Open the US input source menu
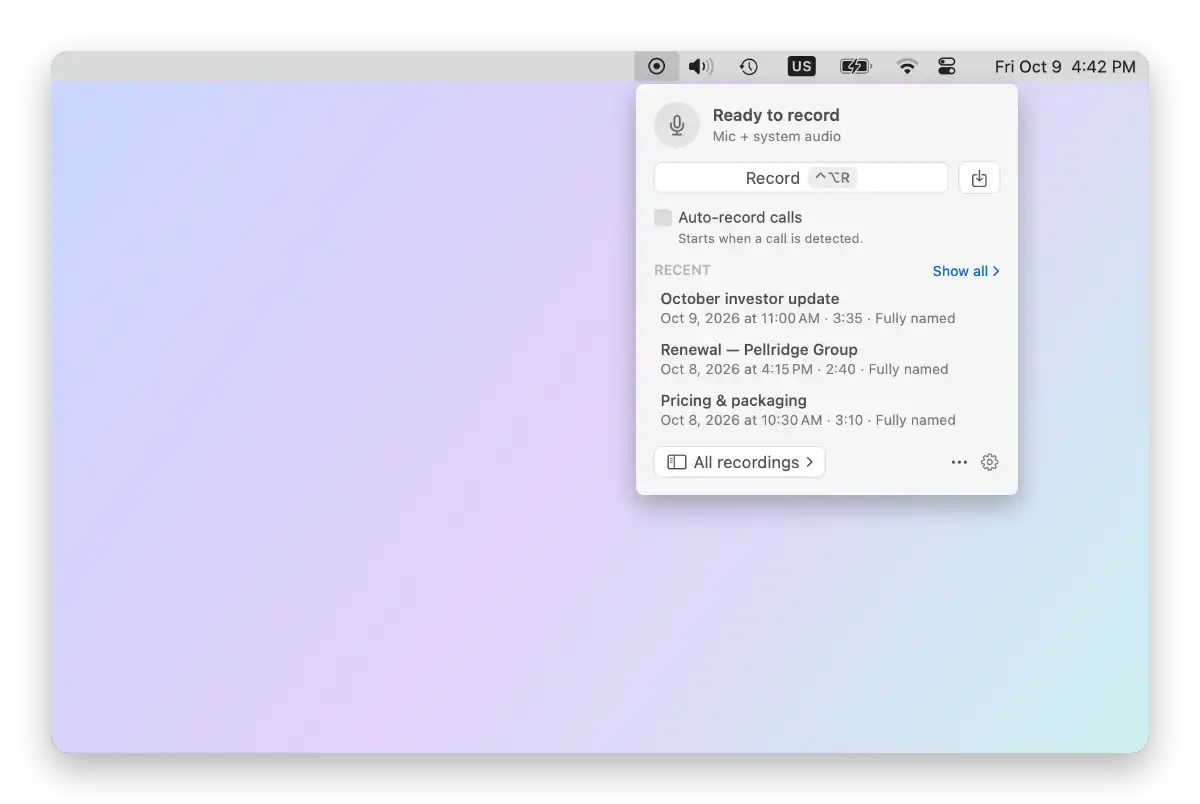This screenshot has height=804, width=1200. tap(801, 66)
